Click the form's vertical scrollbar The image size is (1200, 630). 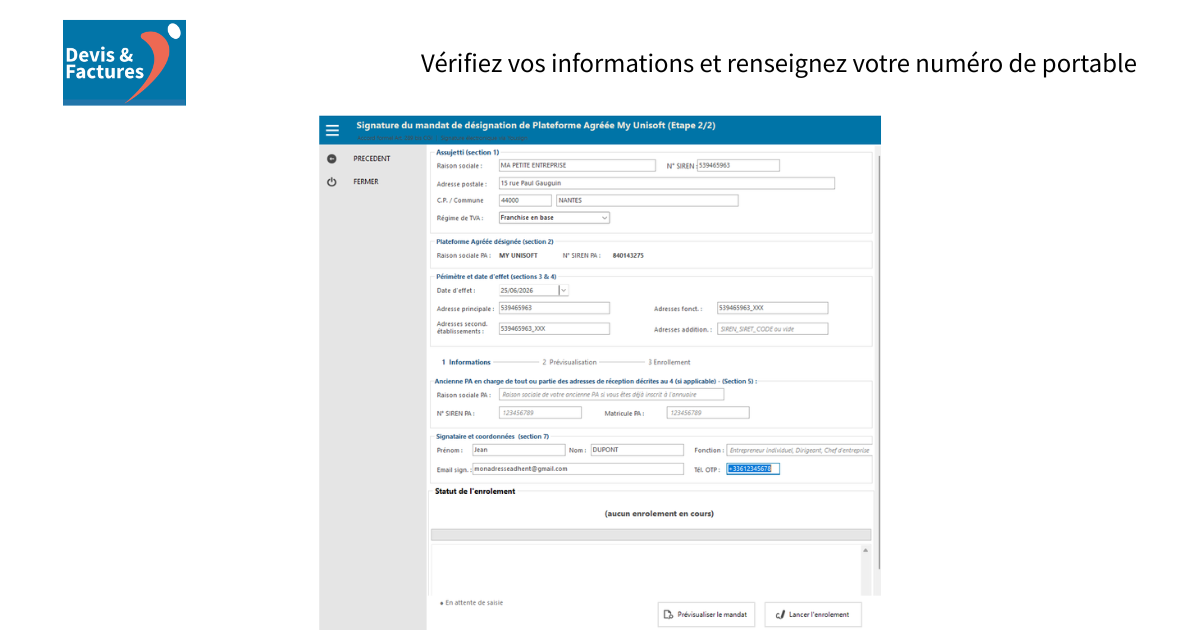pos(879,360)
